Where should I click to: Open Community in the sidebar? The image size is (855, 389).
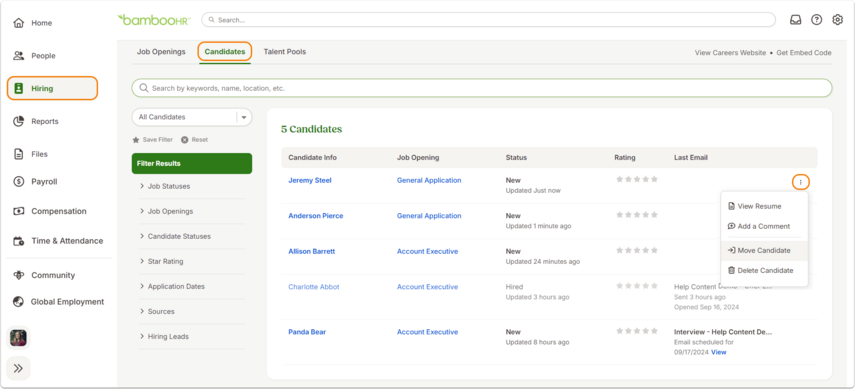(x=44, y=275)
